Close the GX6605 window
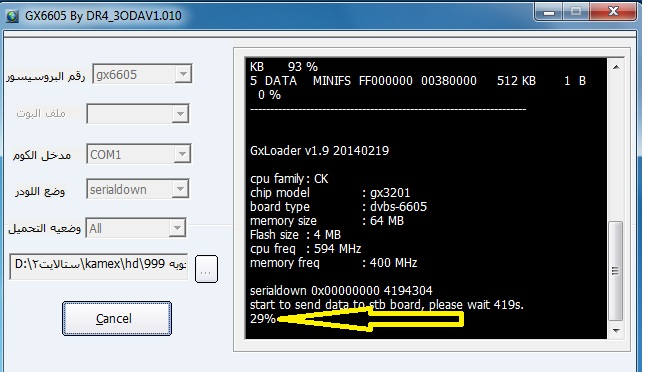Viewport: 645px width, 372px height. coord(613,12)
